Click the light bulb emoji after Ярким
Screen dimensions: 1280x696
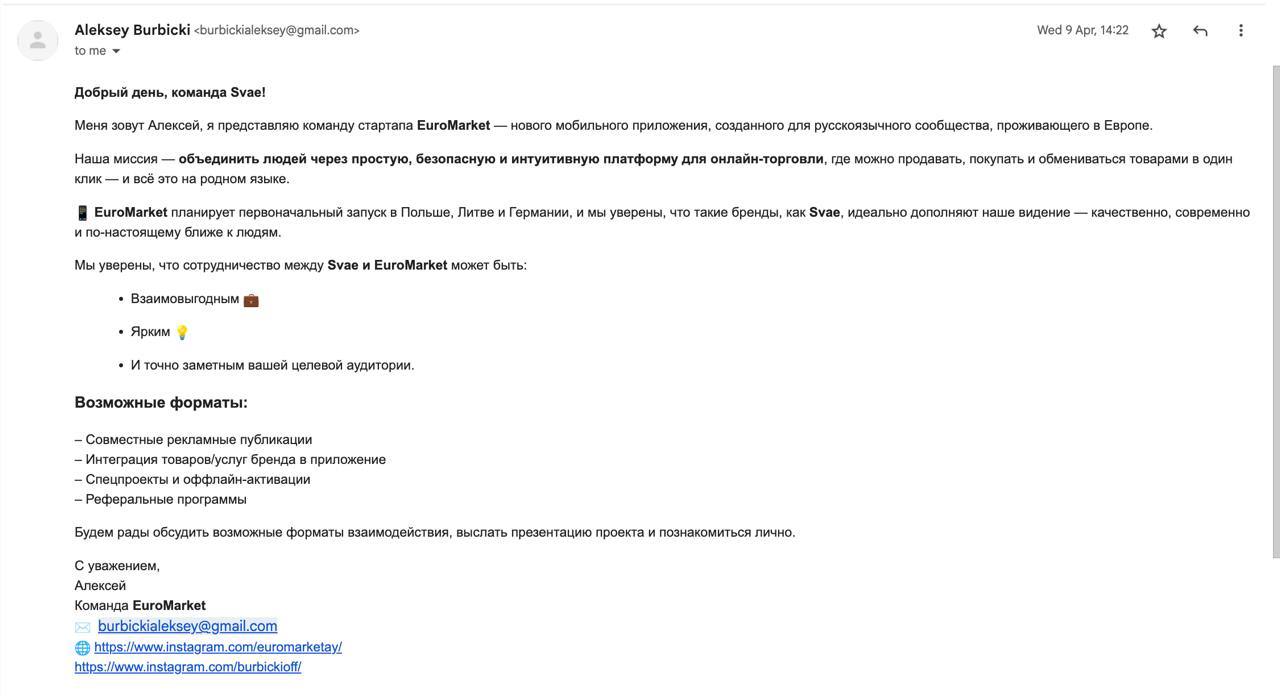click(182, 332)
